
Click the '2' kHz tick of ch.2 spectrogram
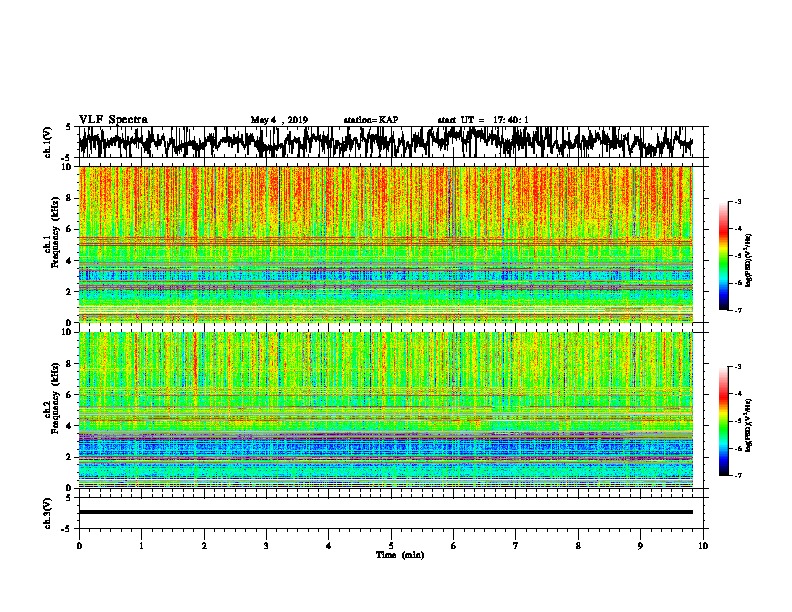coord(70,457)
